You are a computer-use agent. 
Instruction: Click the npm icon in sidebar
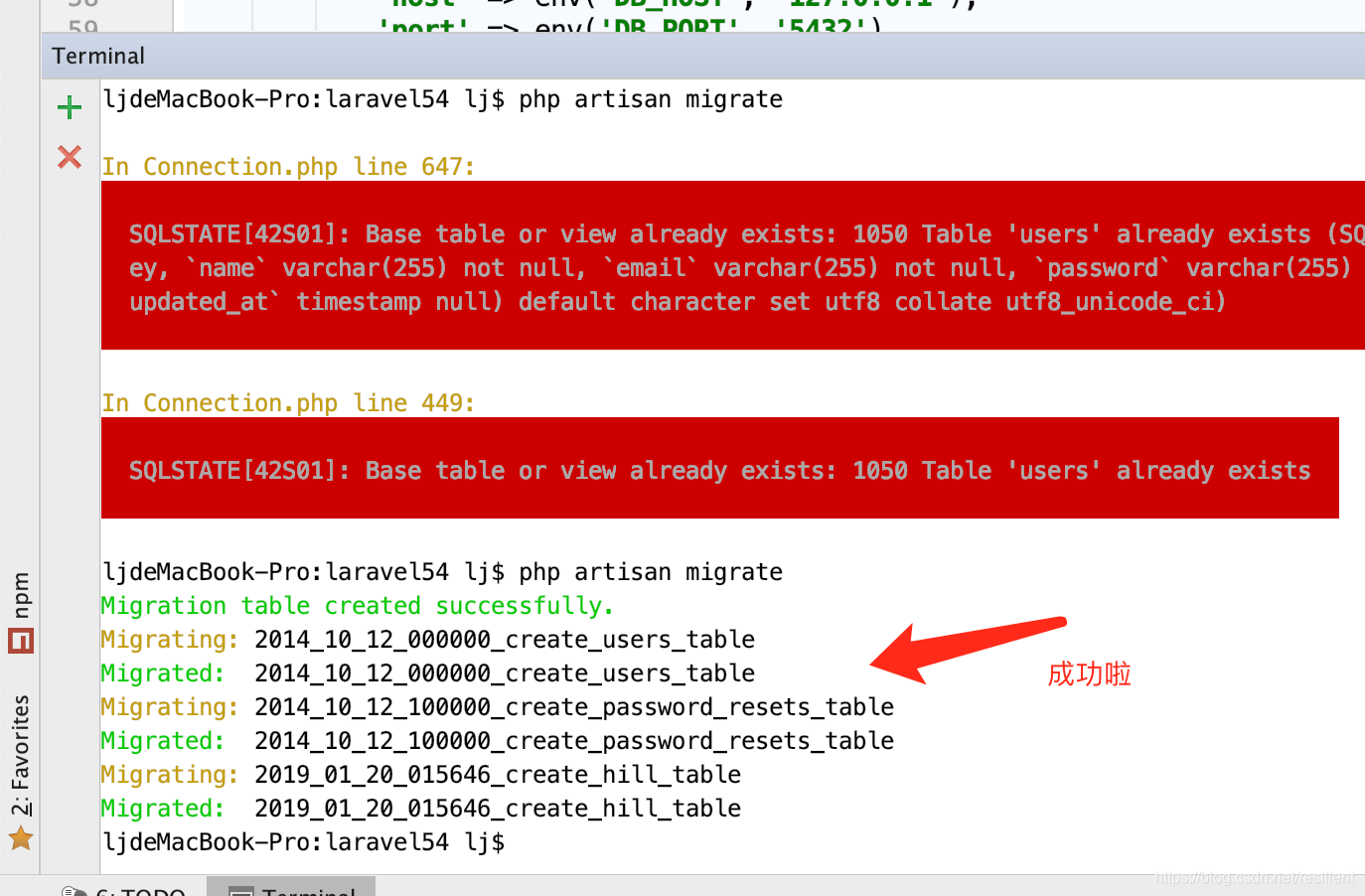(x=21, y=641)
